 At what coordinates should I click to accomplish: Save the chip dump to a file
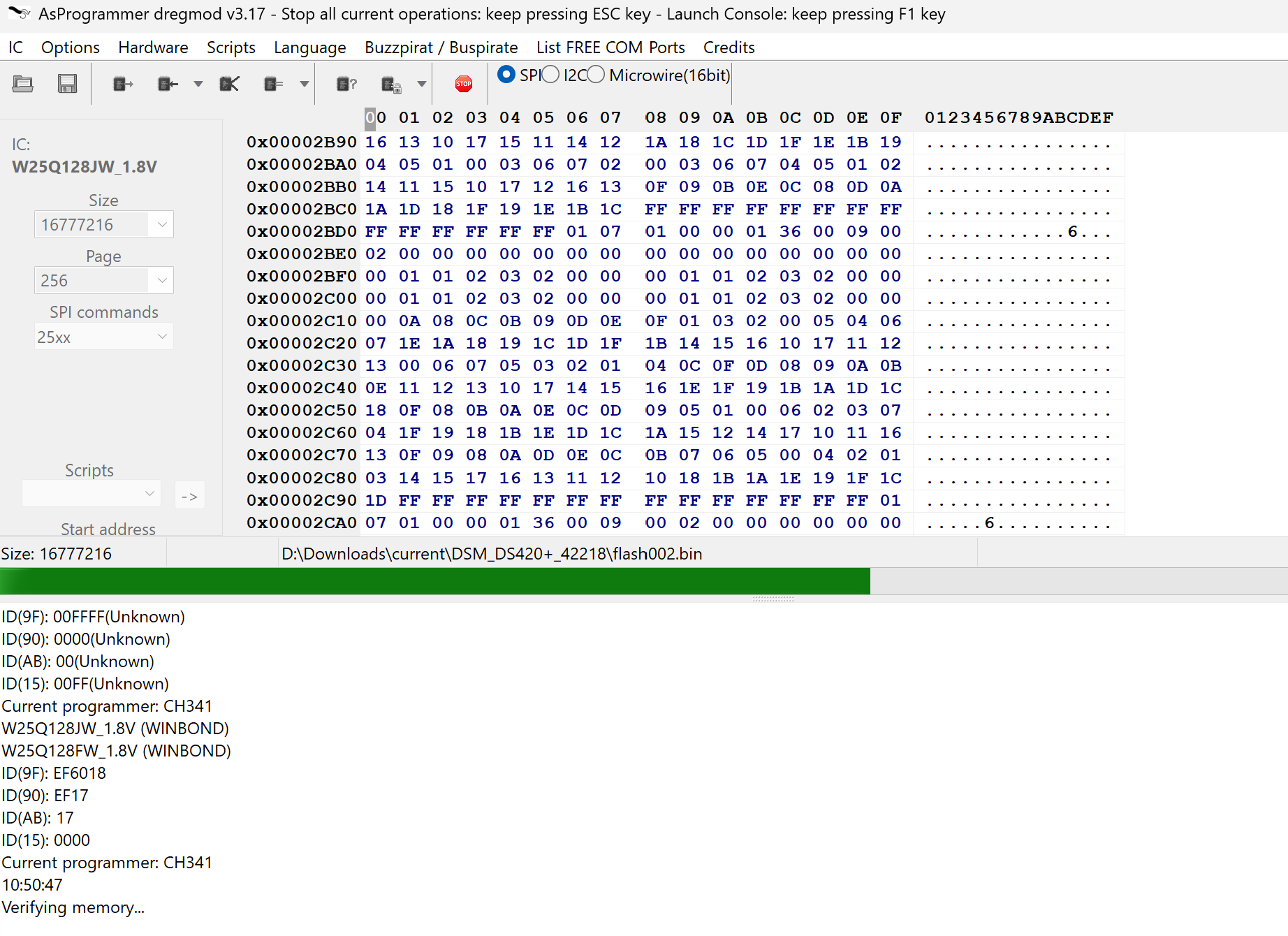click(67, 83)
